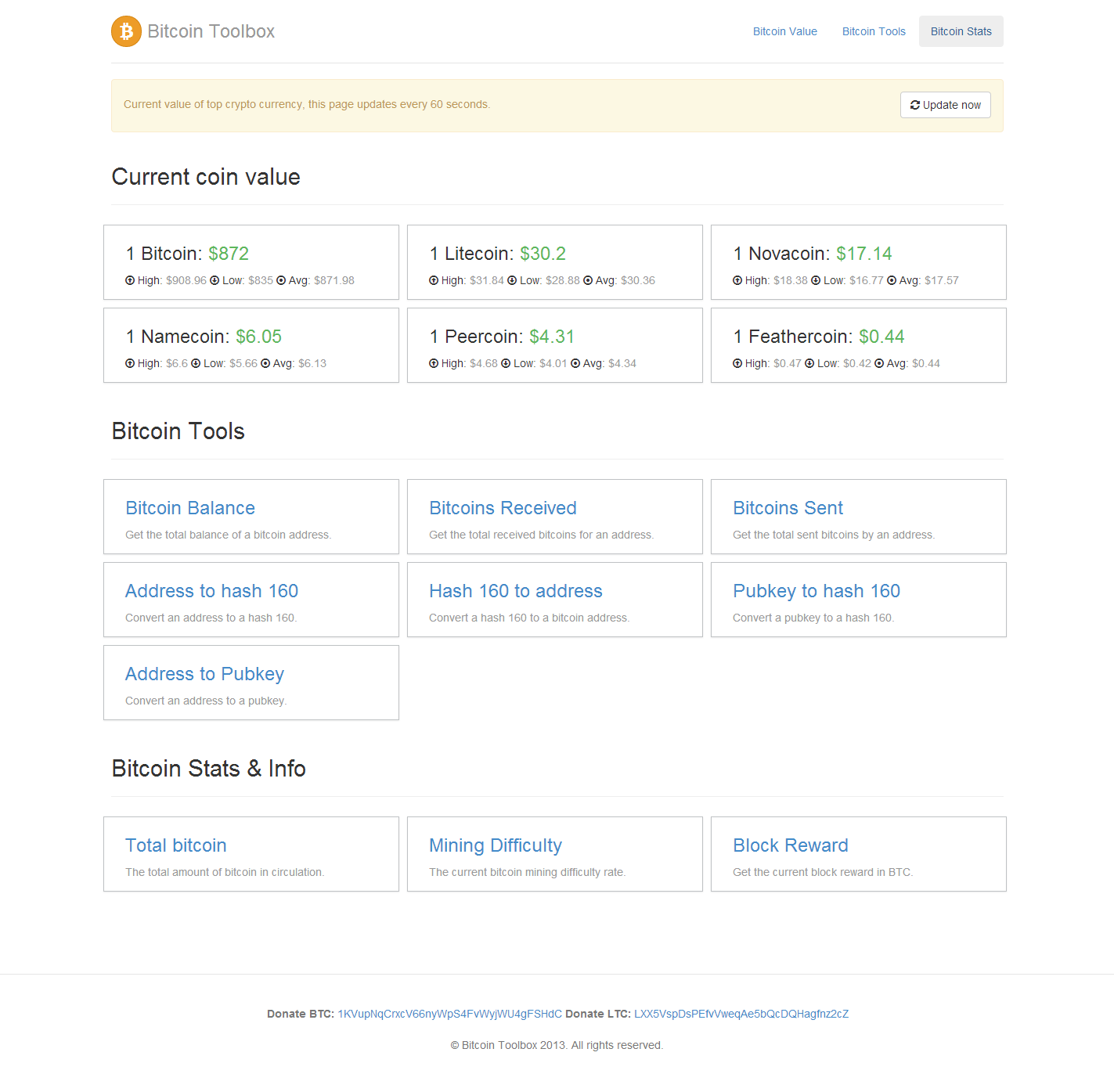Click the High up-arrow icon in Bitcoin card
The width and height of the screenshot is (1114, 1092).
click(x=130, y=280)
